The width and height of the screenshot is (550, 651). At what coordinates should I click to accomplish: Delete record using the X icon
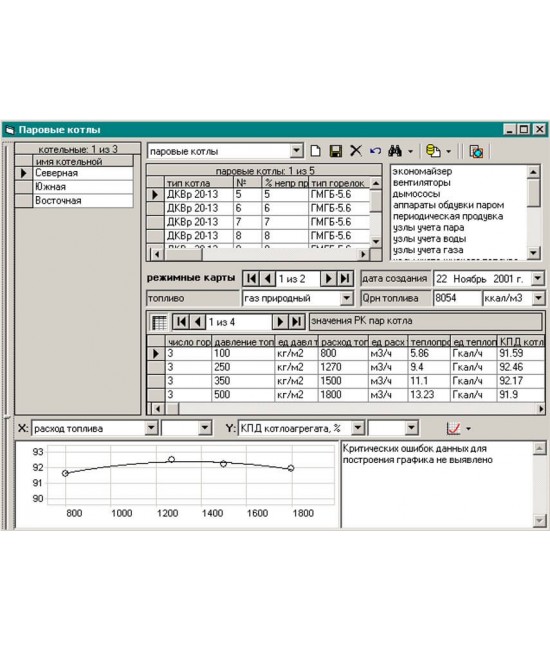pyautogui.click(x=356, y=151)
